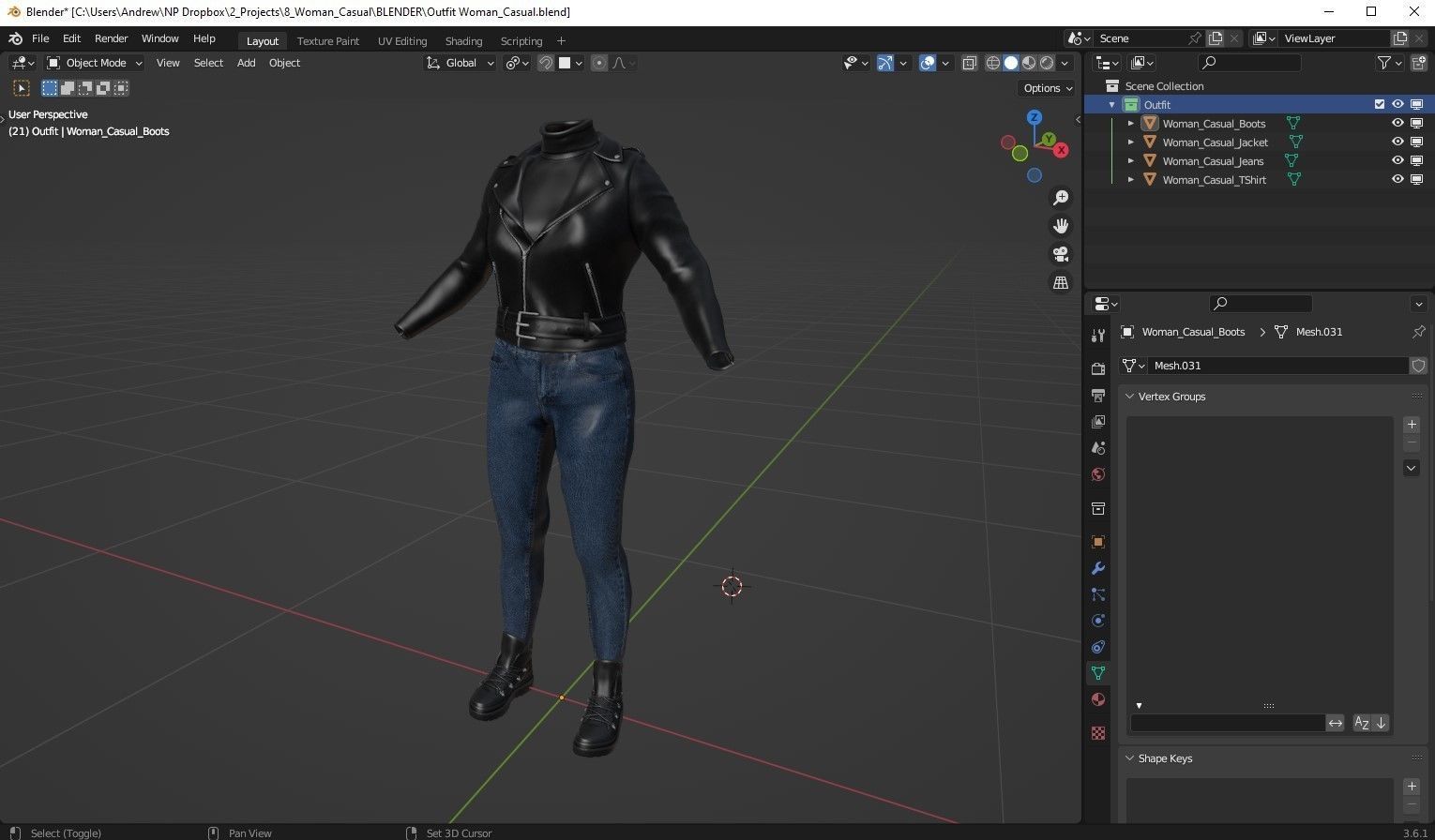
Task: Select Woman_Casual_Jeans in the outliner
Action: pyautogui.click(x=1213, y=161)
